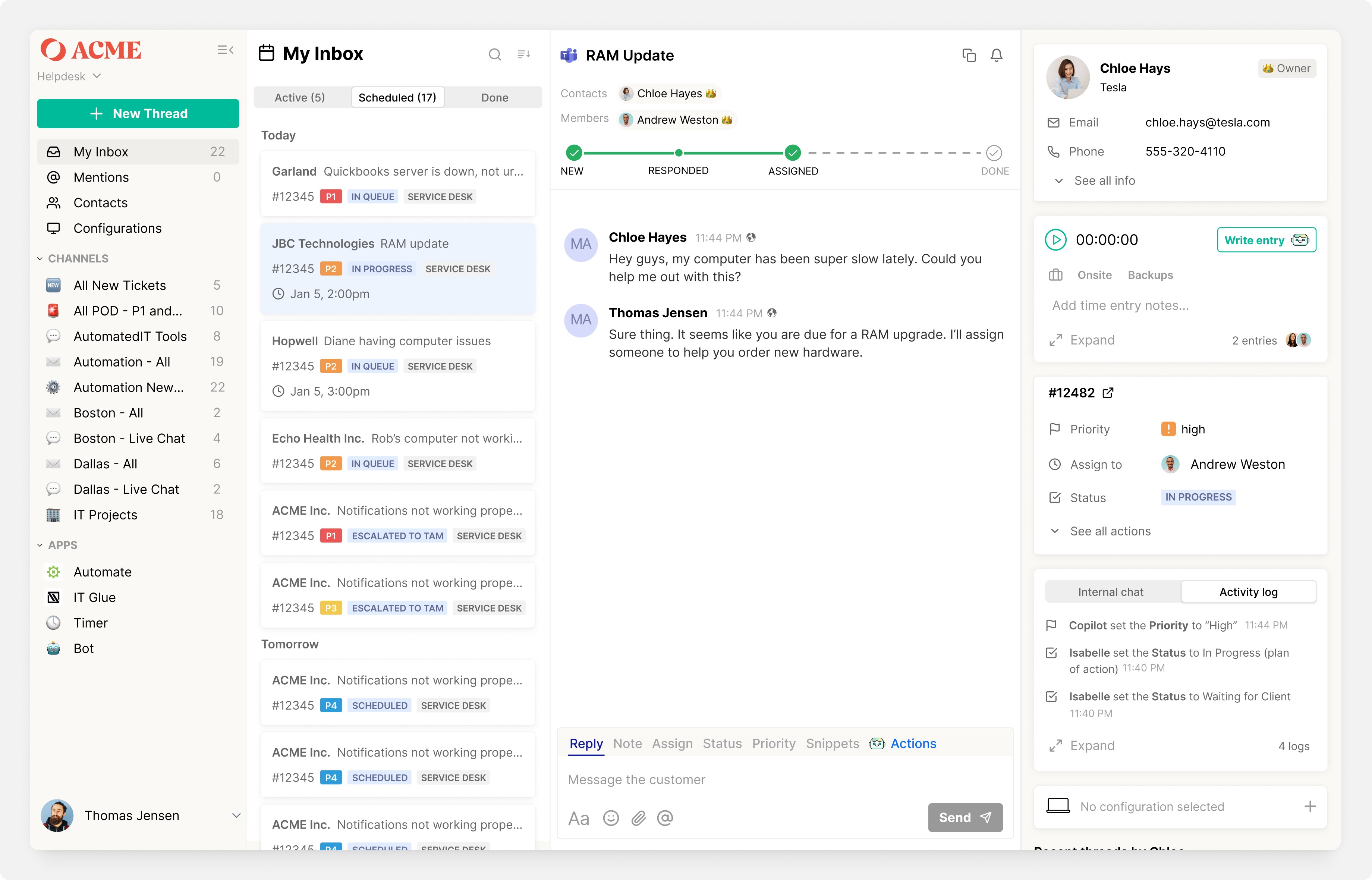
Task: Open the Note tab in composer
Action: tap(627, 744)
